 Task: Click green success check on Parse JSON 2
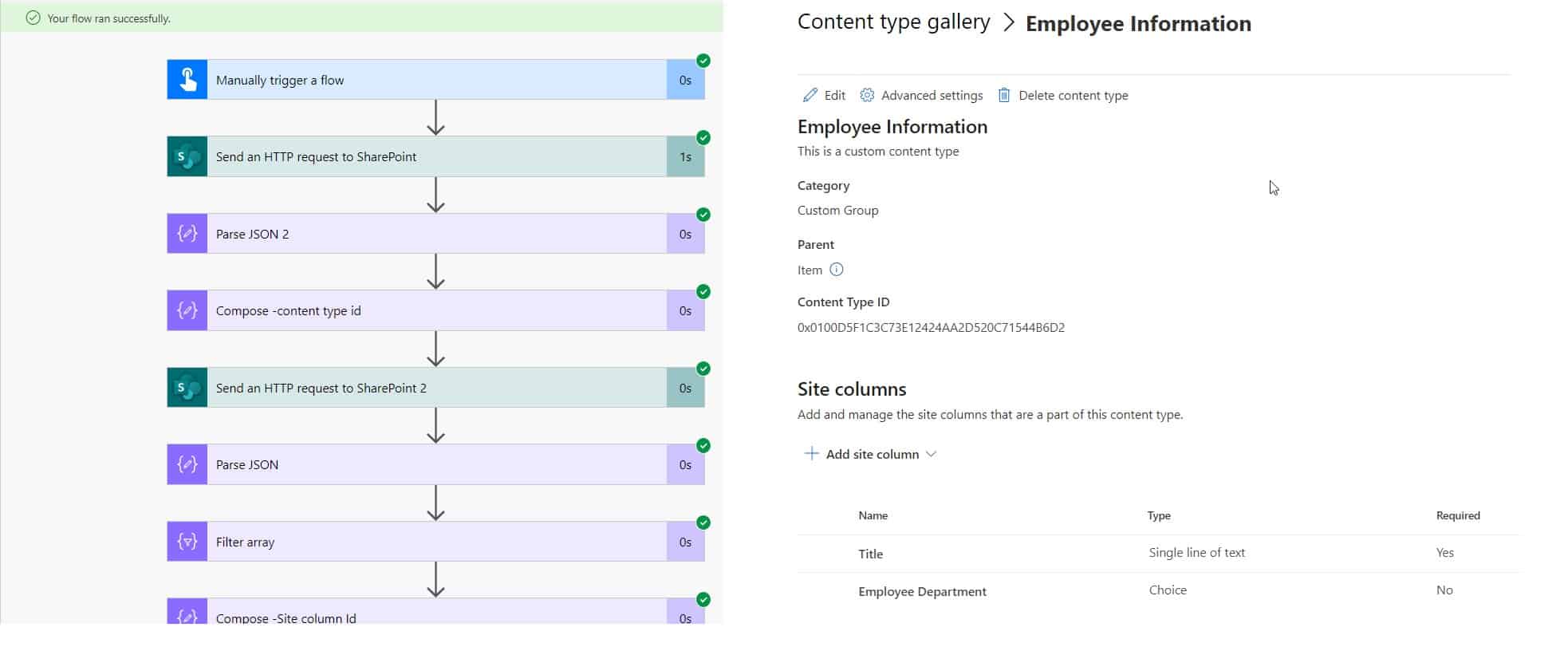[703, 215]
